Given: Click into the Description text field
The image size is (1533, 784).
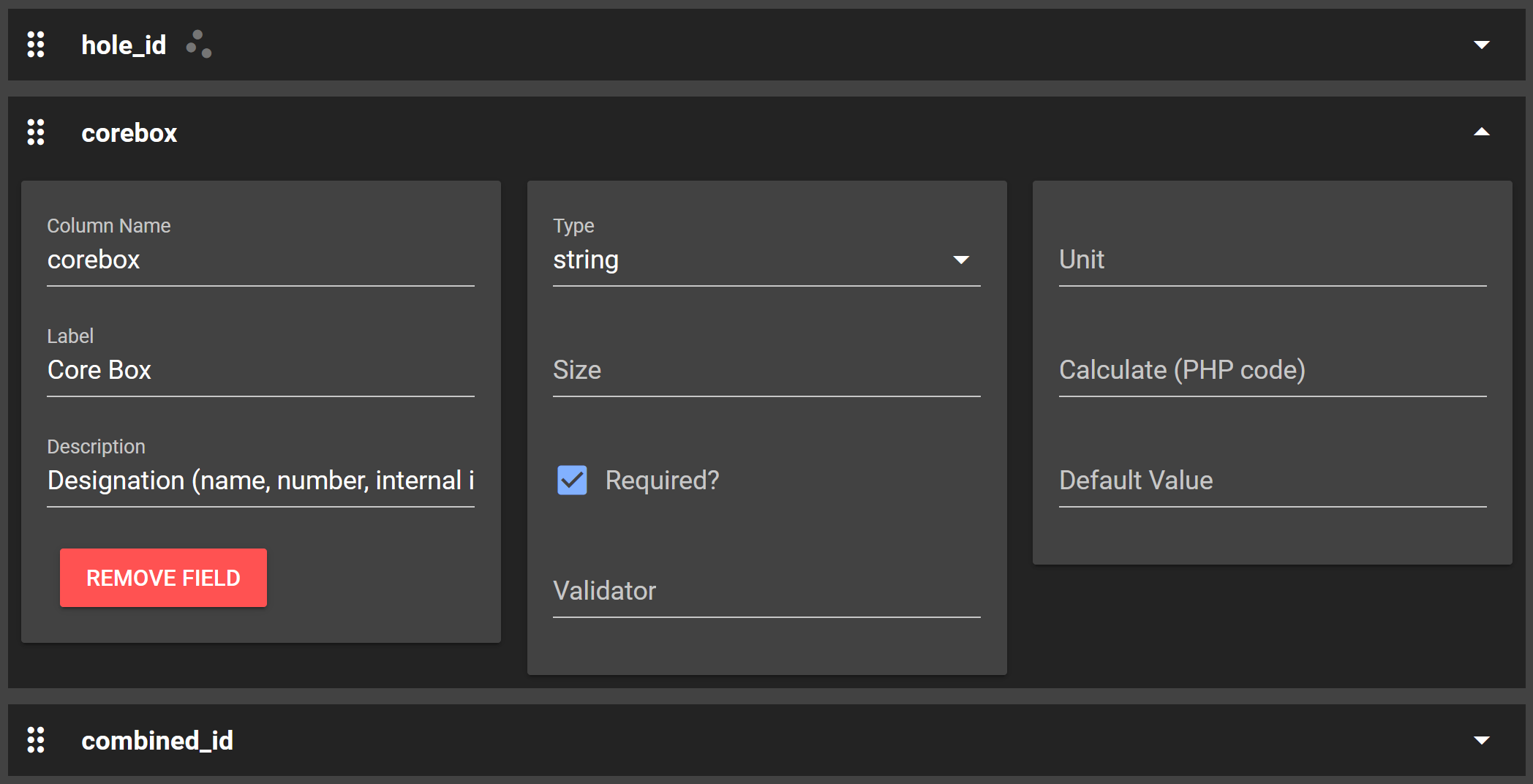Looking at the screenshot, I should (260, 481).
